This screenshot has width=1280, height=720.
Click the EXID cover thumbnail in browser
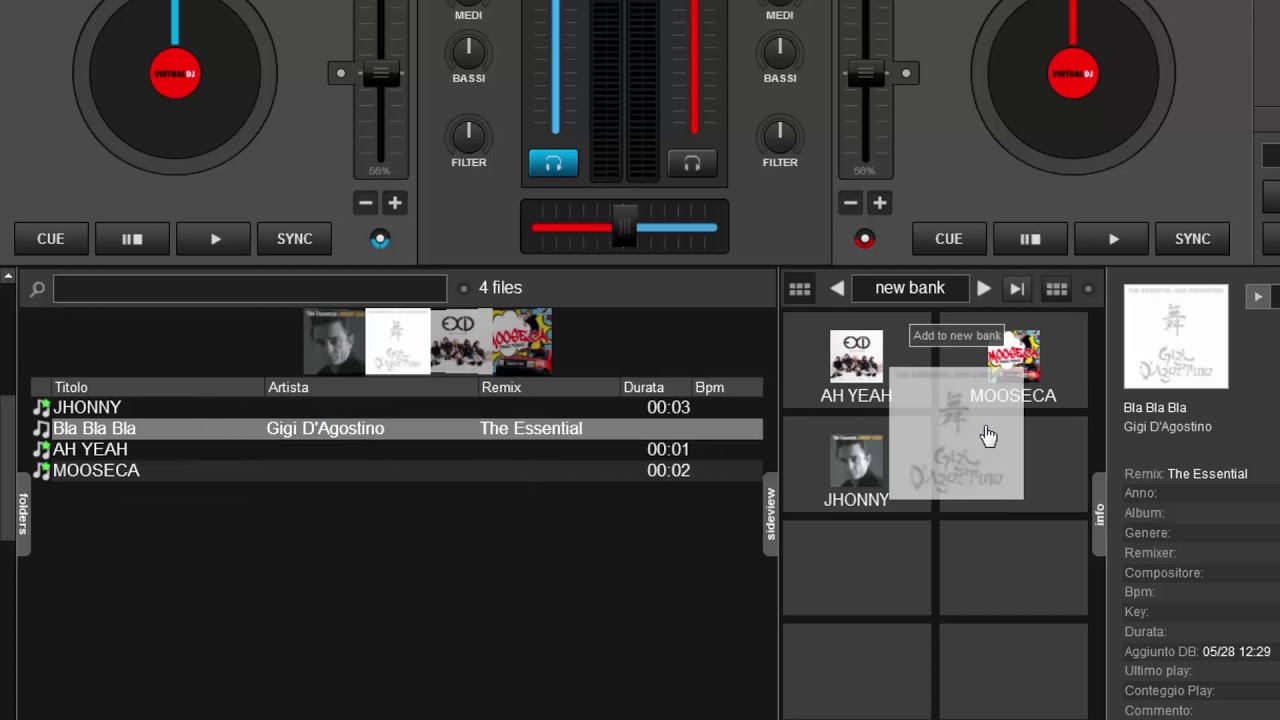click(460, 342)
